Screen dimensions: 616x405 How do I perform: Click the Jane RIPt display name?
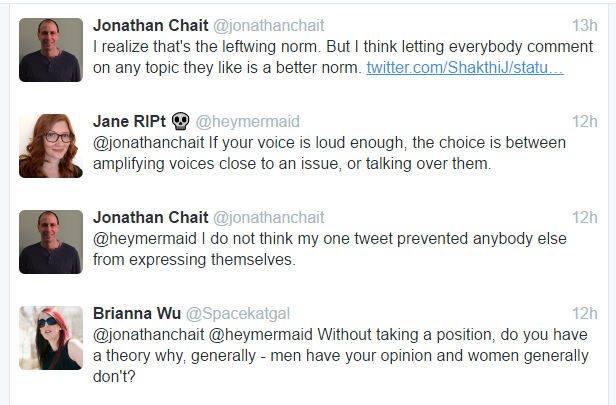click(129, 121)
